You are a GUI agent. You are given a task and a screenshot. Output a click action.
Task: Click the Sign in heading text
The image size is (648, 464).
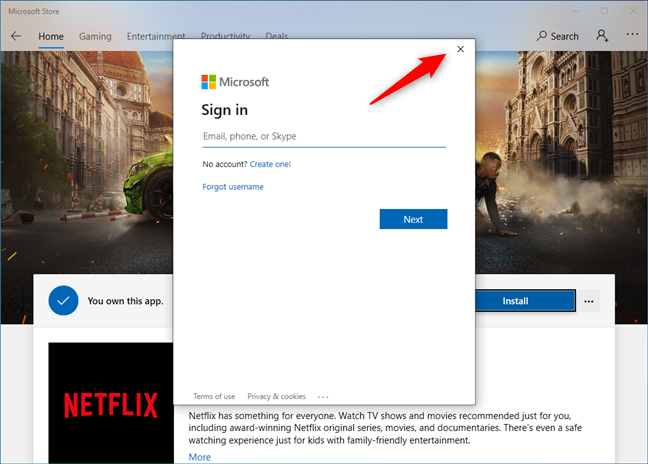tap(224, 110)
